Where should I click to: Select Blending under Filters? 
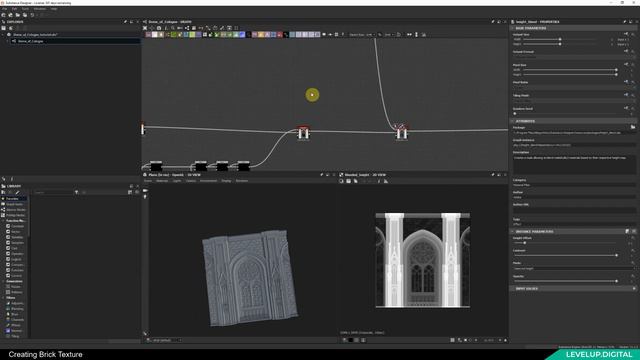pos(16,309)
